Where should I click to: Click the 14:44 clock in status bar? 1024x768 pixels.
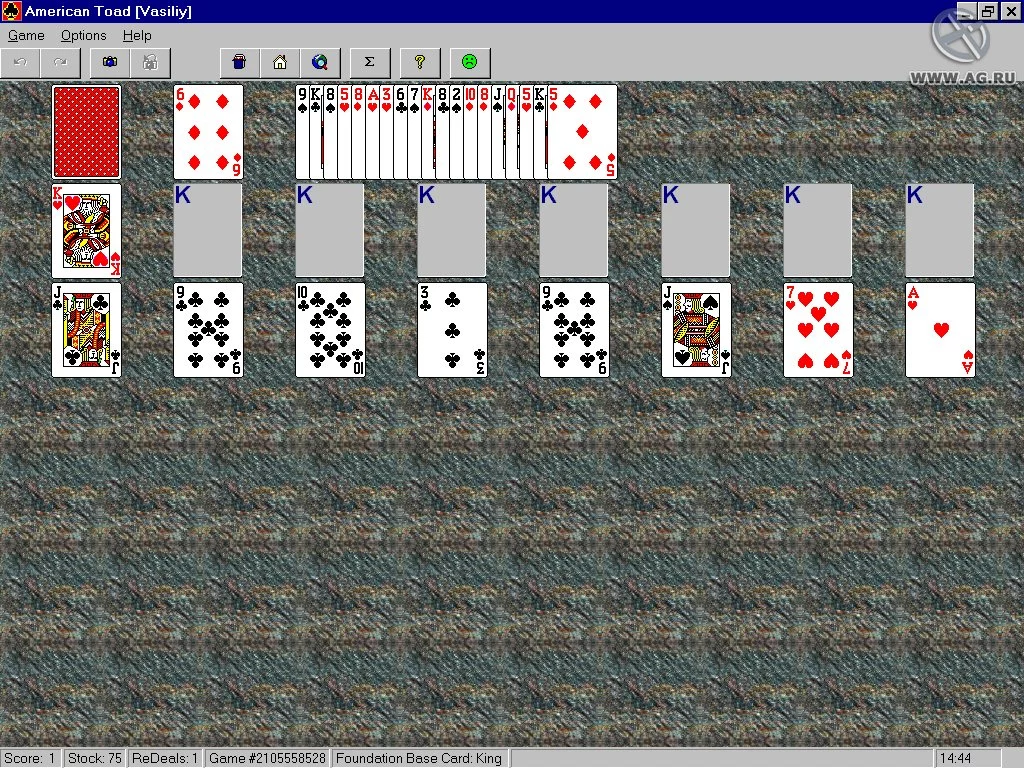(x=955, y=758)
